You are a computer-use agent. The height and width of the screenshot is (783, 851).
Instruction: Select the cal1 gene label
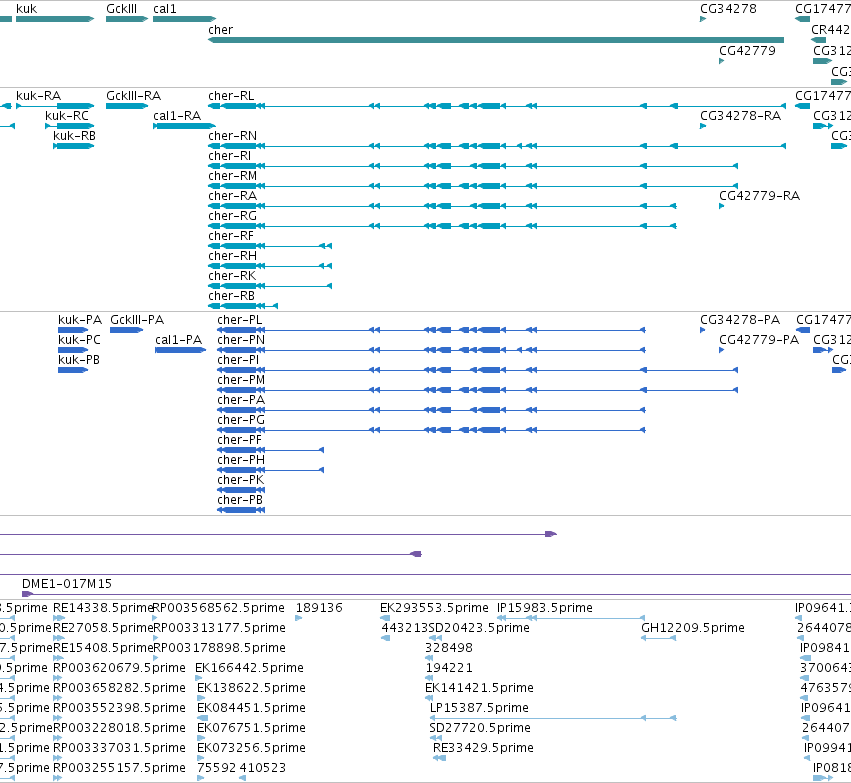(164, 9)
